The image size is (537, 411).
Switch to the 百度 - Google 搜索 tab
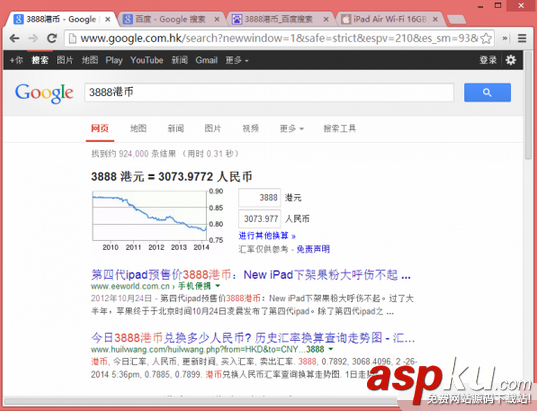(x=170, y=19)
